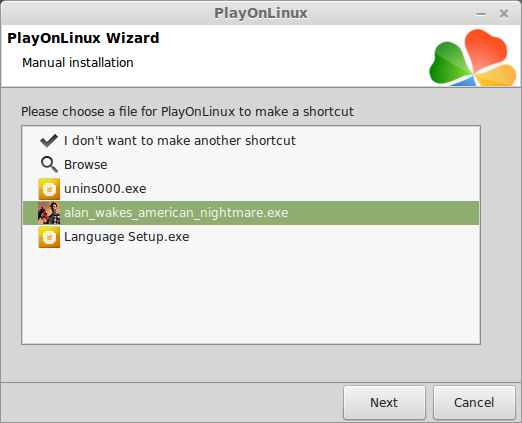Click the checkmark icon for no more shortcuts
Screen dimensions: 522x423
[x=49, y=141]
